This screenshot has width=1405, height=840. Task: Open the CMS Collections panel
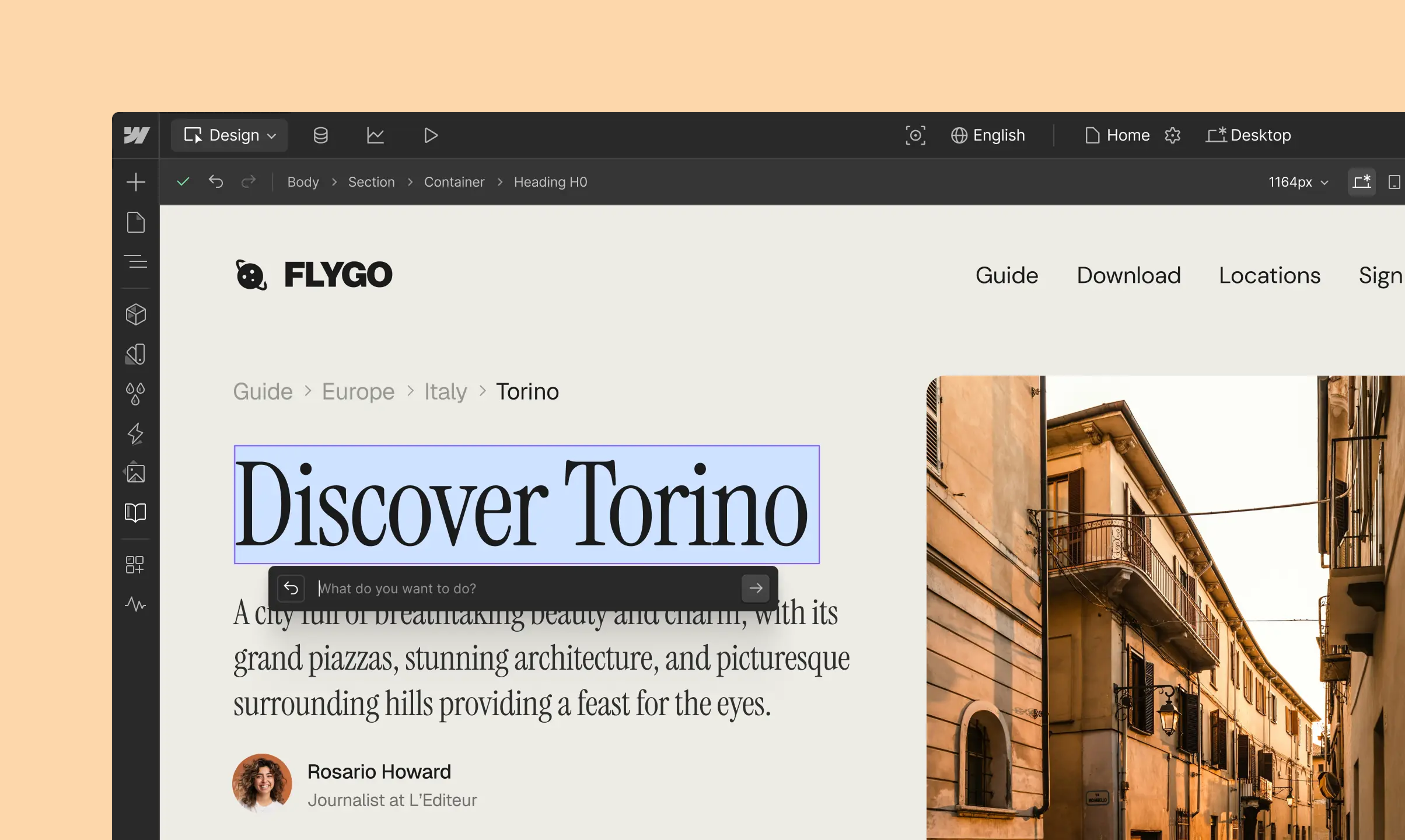click(320, 135)
